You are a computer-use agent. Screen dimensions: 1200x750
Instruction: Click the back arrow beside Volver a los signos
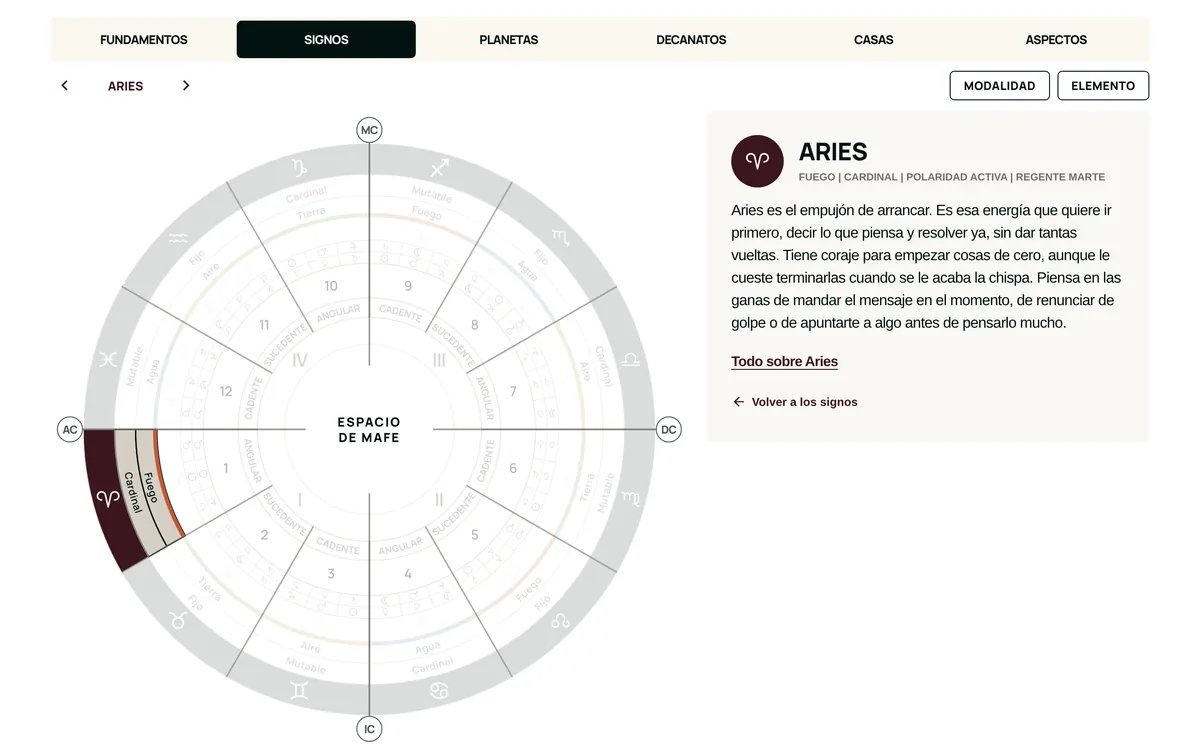(x=739, y=402)
